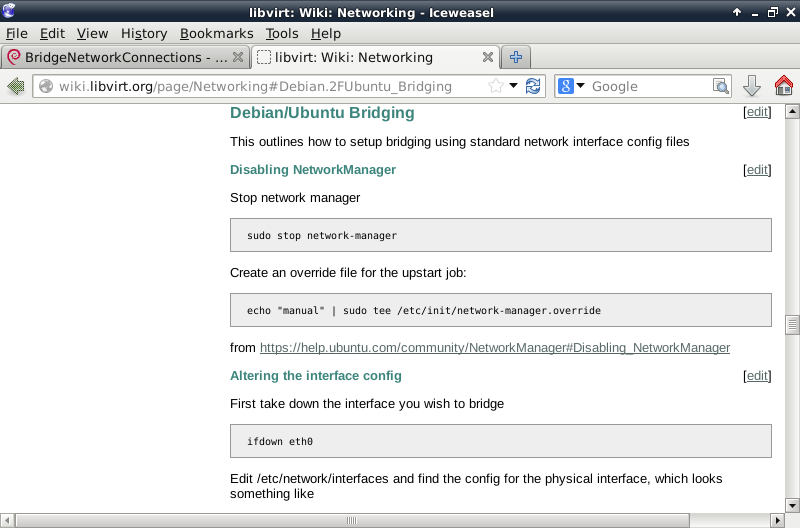800x528 pixels.
Task: Click the search magnifier icon
Action: (x=721, y=86)
